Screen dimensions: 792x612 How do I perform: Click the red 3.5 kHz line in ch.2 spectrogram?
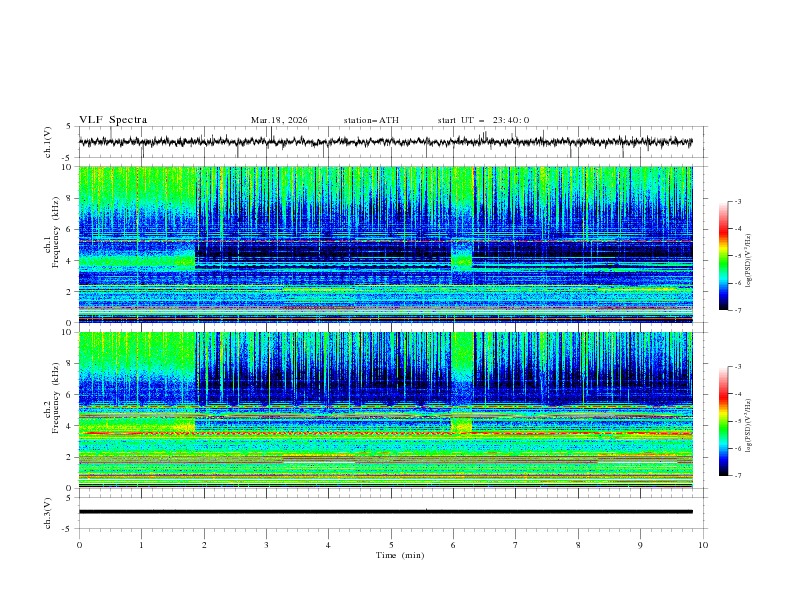click(385, 433)
